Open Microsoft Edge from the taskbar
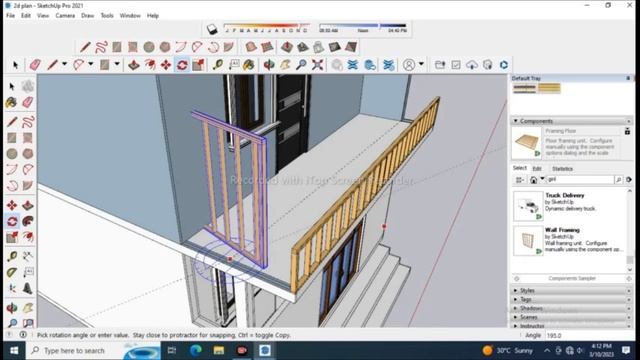640x360 pixels. coord(196,350)
